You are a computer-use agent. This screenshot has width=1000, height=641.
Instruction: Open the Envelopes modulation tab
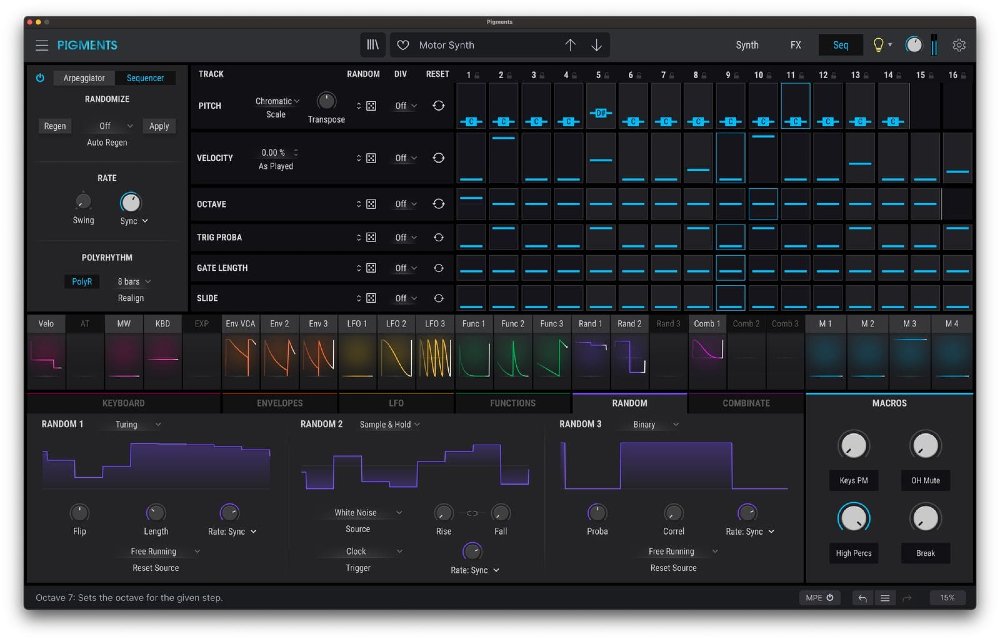[x=279, y=403]
